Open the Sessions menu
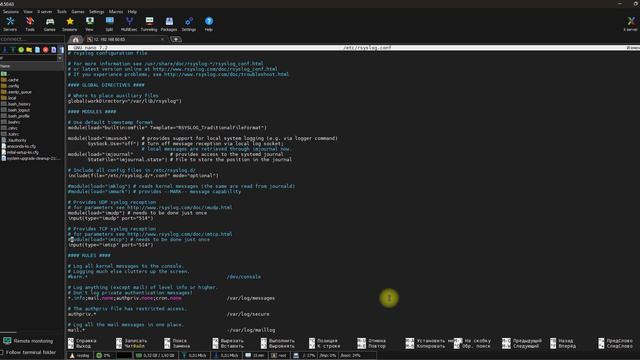Viewport: 640px width, 360px height. 11,12
